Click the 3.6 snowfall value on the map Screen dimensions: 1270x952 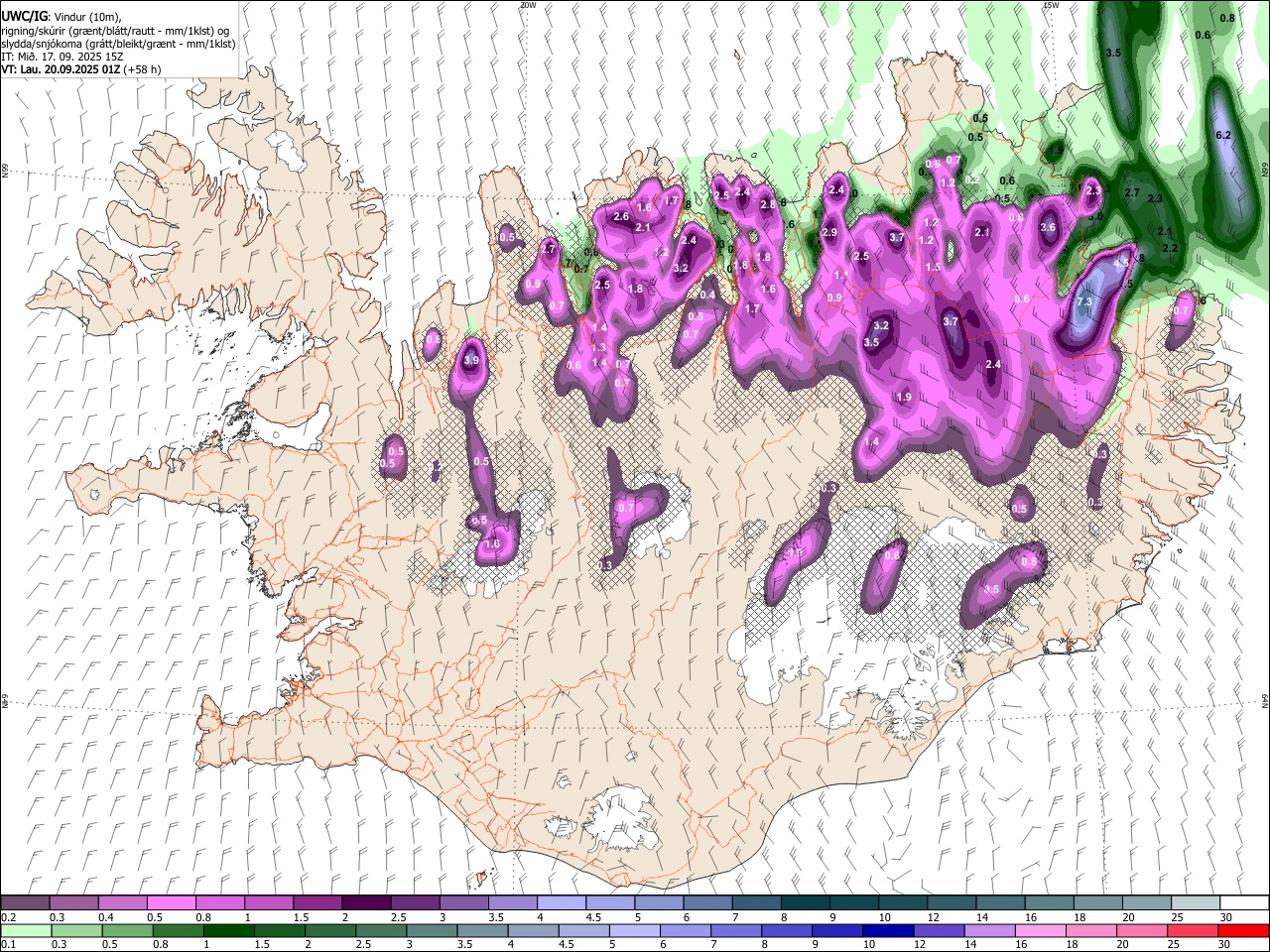[x=1048, y=227]
